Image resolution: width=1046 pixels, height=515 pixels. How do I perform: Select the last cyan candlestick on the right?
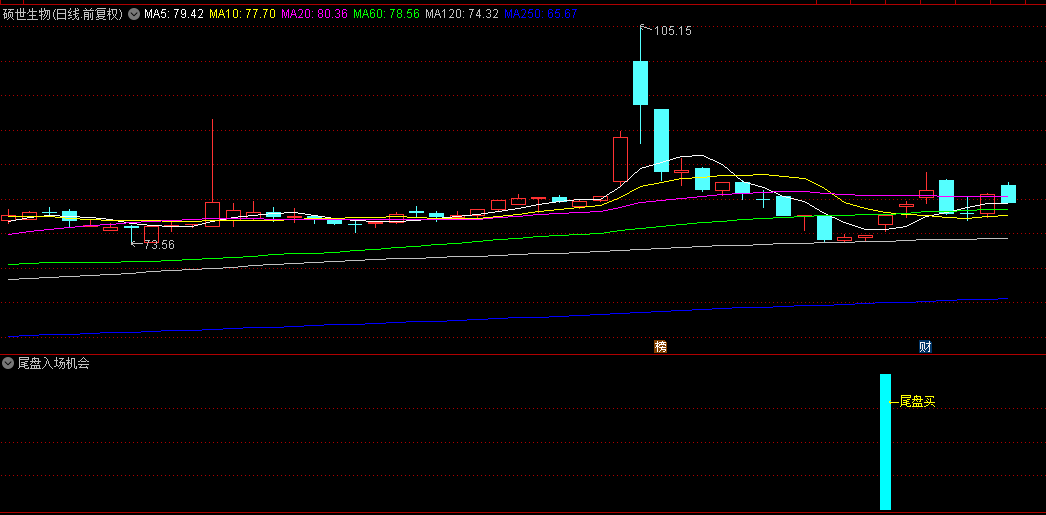pos(1008,193)
